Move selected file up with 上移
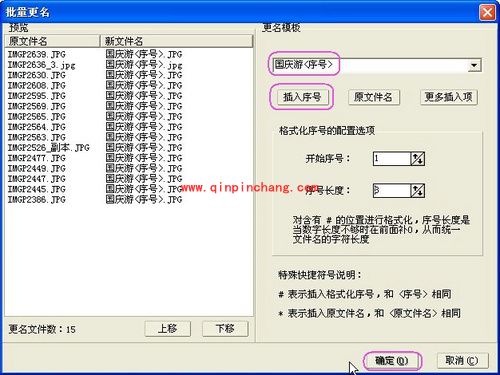 click(x=168, y=329)
